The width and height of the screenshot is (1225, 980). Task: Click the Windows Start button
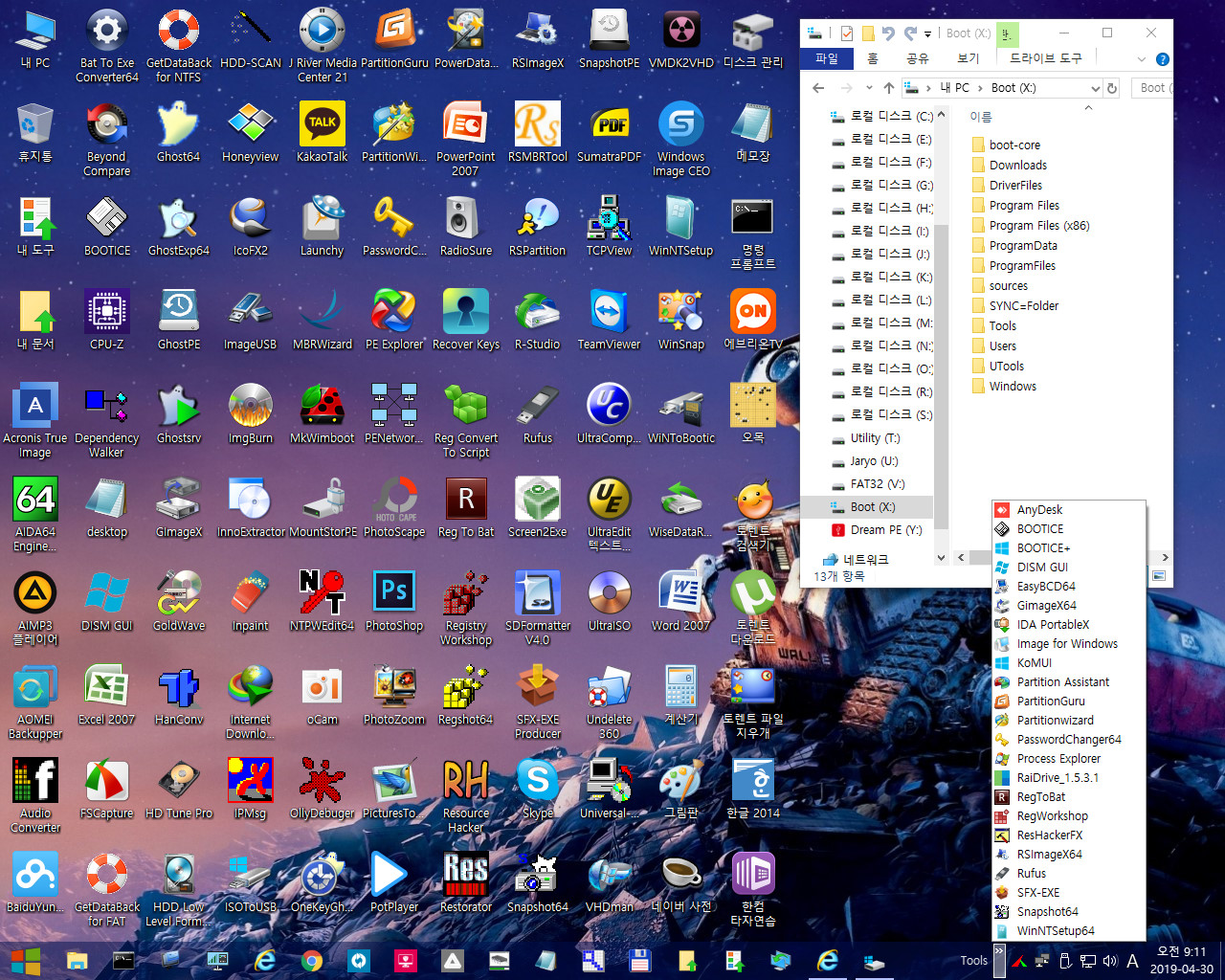pos(26,961)
